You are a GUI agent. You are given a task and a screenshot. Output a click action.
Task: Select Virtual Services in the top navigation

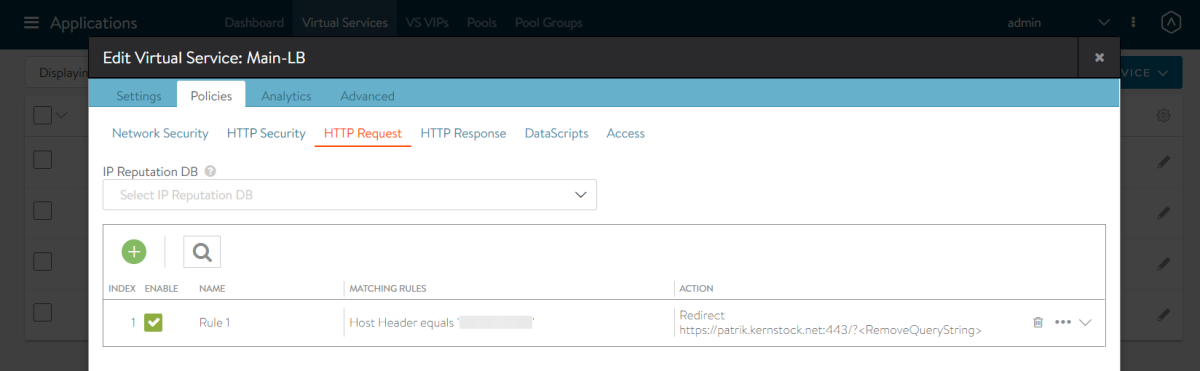pyautogui.click(x=345, y=22)
